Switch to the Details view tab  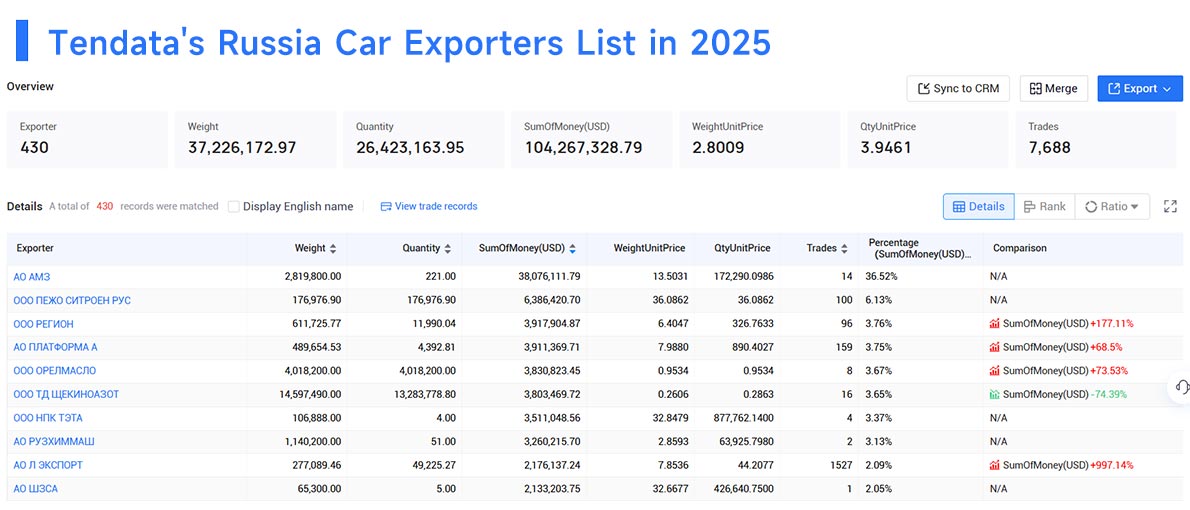tap(978, 206)
